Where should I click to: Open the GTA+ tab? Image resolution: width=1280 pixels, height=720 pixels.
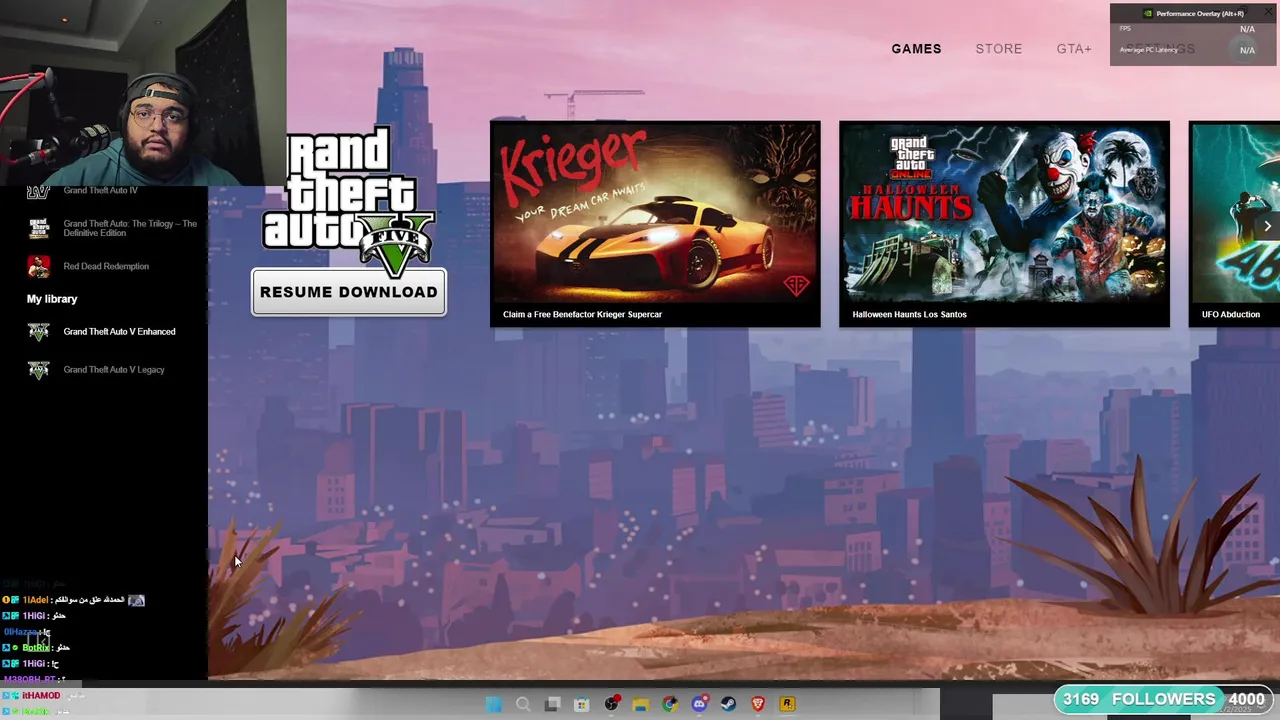pos(1074,49)
